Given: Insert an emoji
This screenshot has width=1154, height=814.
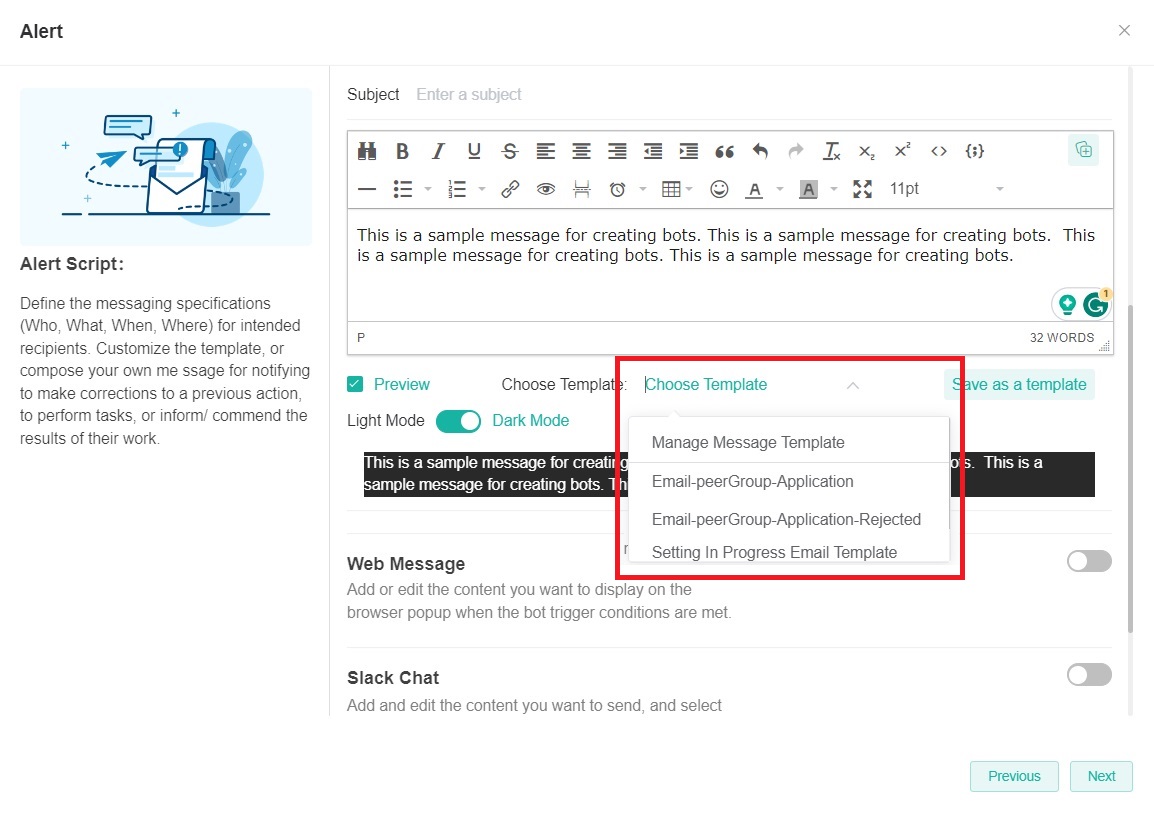Looking at the screenshot, I should pos(719,188).
